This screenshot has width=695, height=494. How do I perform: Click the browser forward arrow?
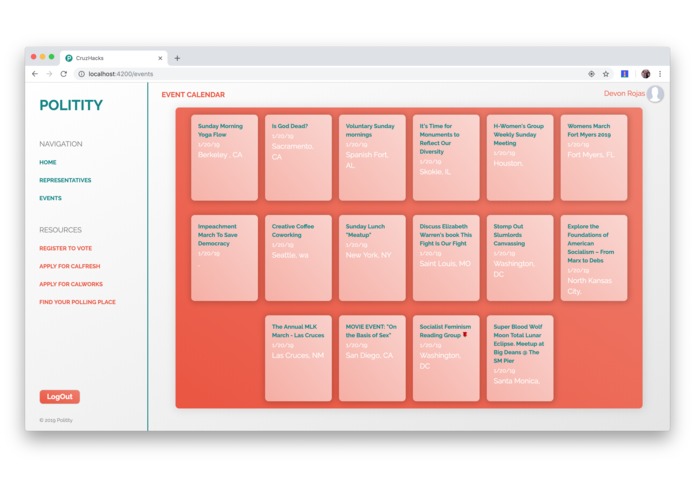pyautogui.click(x=49, y=74)
